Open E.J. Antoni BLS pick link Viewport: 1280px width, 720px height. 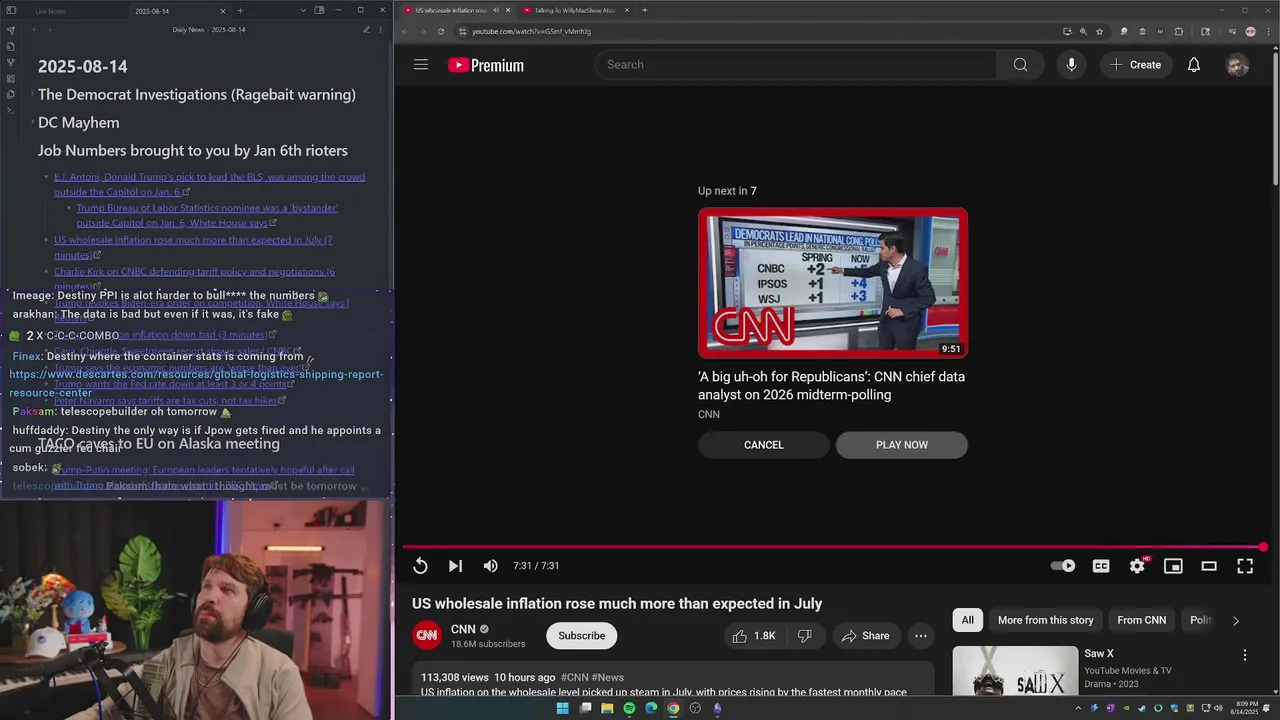pos(209,184)
